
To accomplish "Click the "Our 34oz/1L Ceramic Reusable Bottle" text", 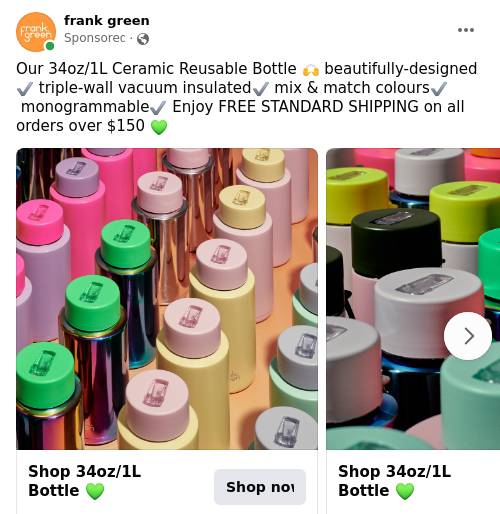I will (x=156, y=69).
